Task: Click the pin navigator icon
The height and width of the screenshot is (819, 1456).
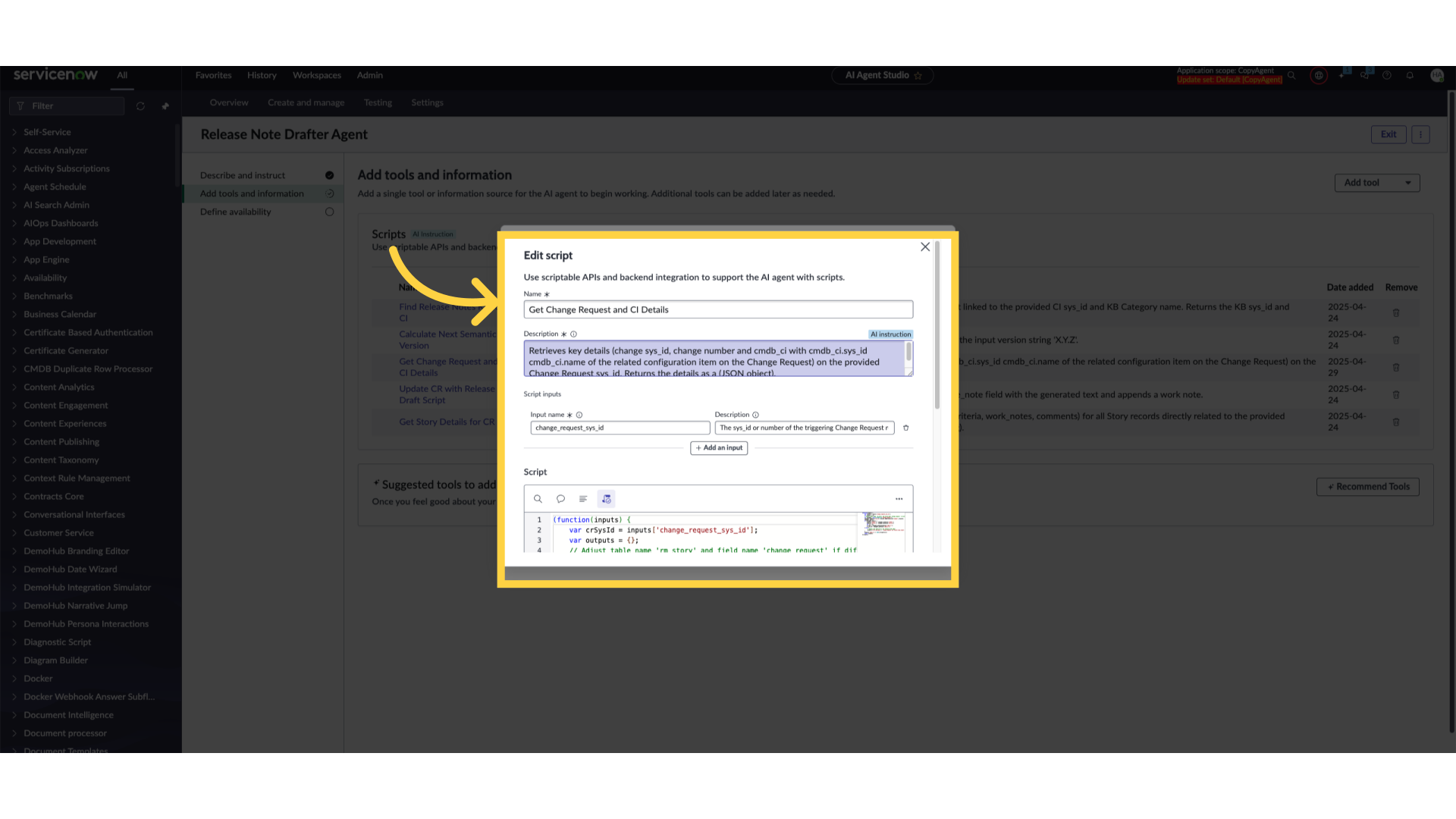Action: pyautogui.click(x=165, y=106)
